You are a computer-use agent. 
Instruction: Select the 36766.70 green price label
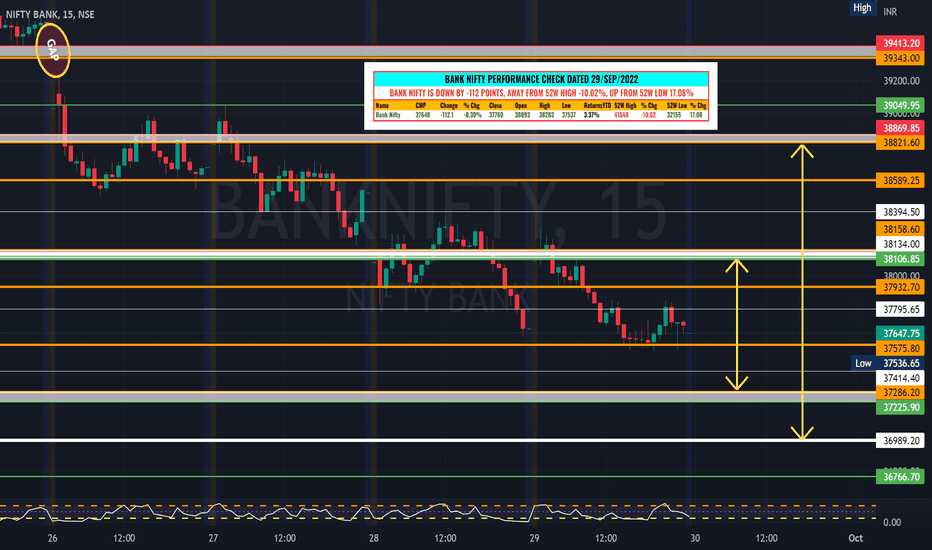pos(900,477)
